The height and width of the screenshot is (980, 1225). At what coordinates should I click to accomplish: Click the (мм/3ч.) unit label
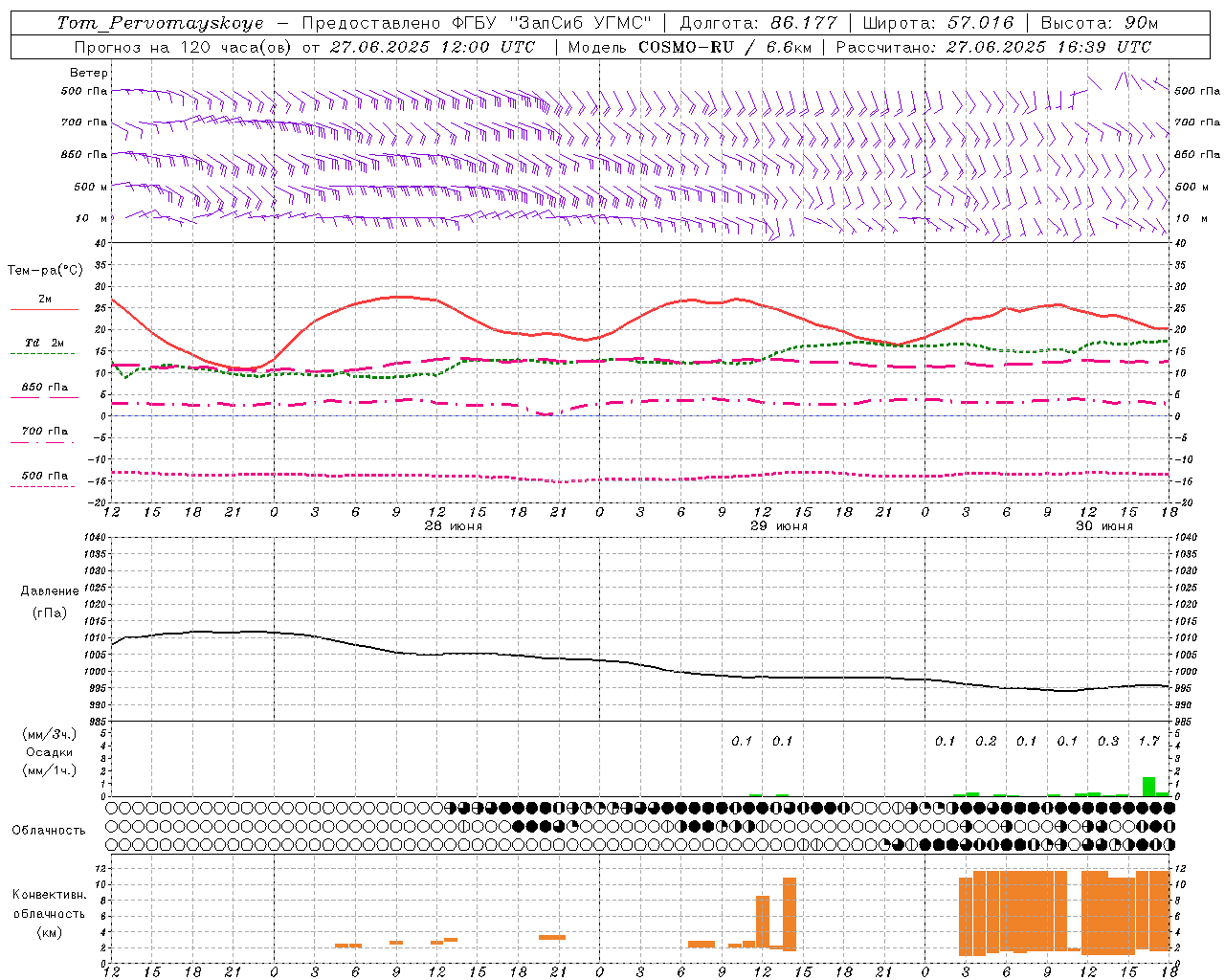coord(50,734)
